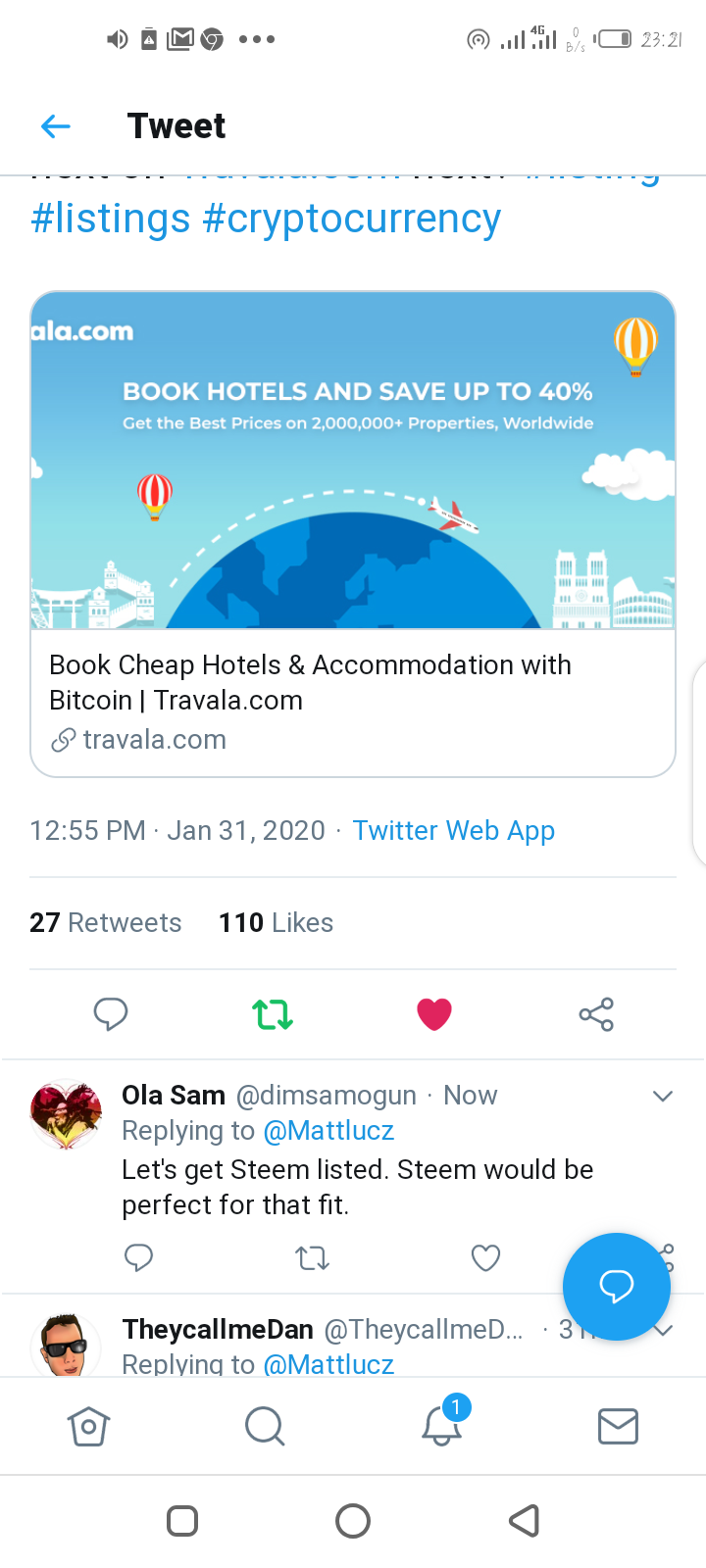Open the Search tab in bottom navigation
The width and height of the screenshot is (706, 1568).
265,1426
